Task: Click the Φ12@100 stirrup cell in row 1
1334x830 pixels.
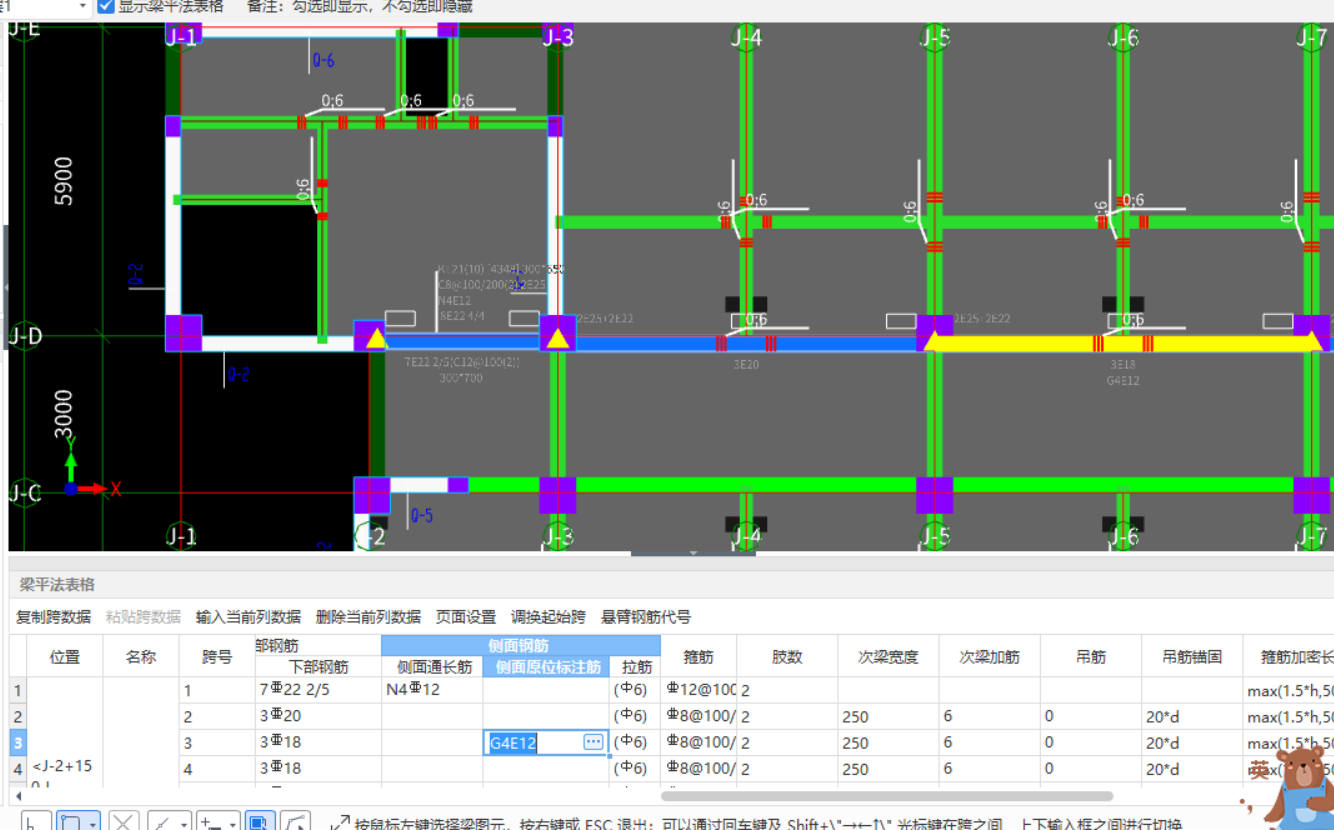Action: click(x=698, y=690)
